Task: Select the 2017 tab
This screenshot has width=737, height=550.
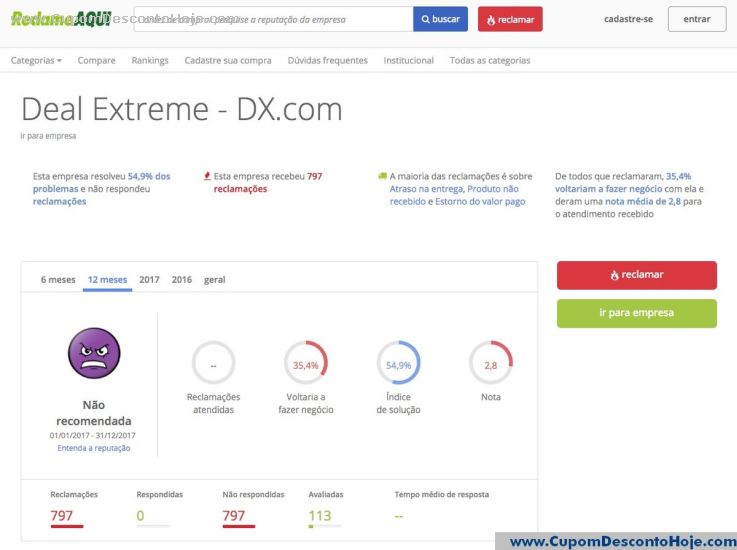Action: [x=149, y=280]
